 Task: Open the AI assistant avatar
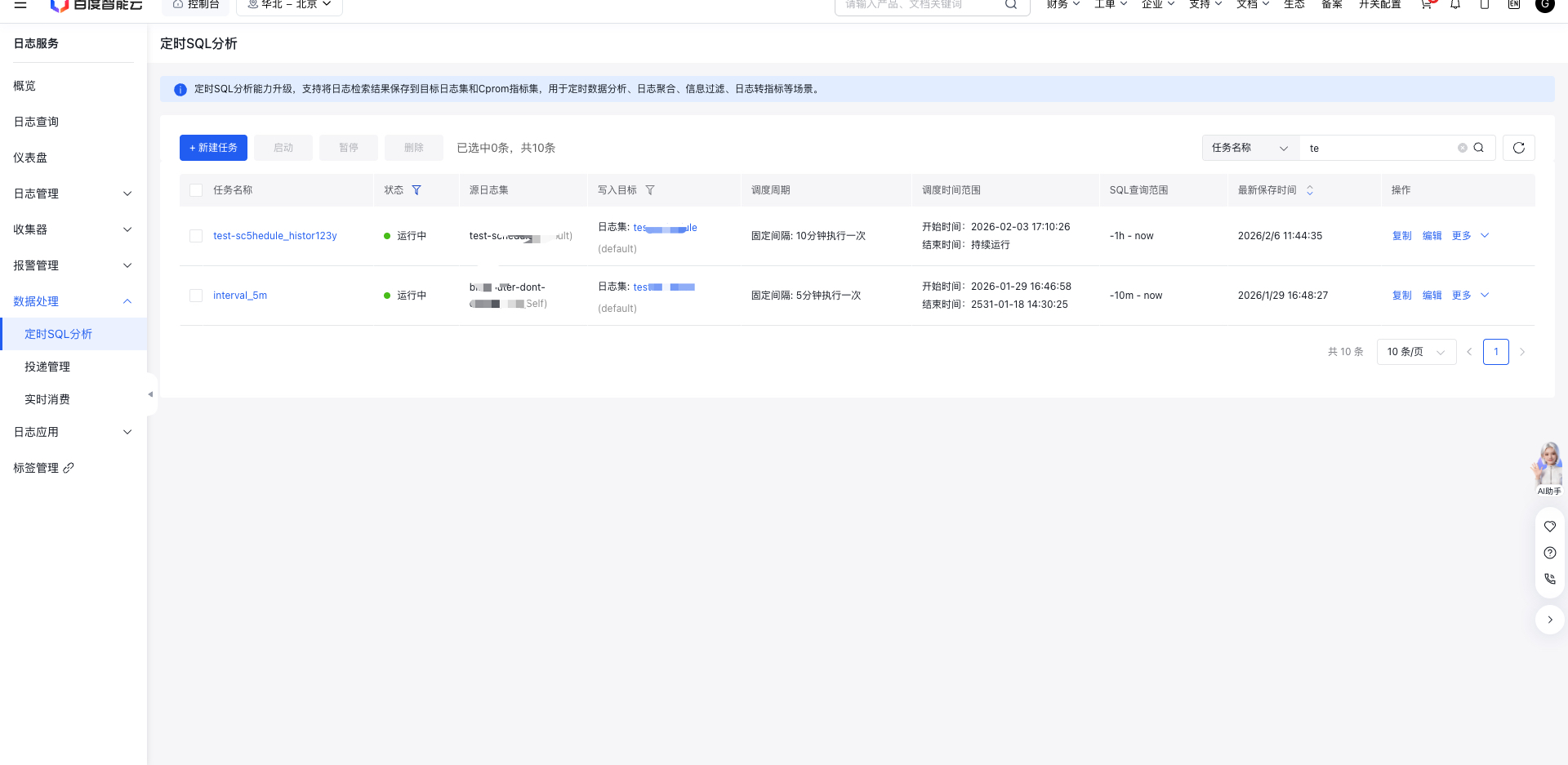[1548, 469]
